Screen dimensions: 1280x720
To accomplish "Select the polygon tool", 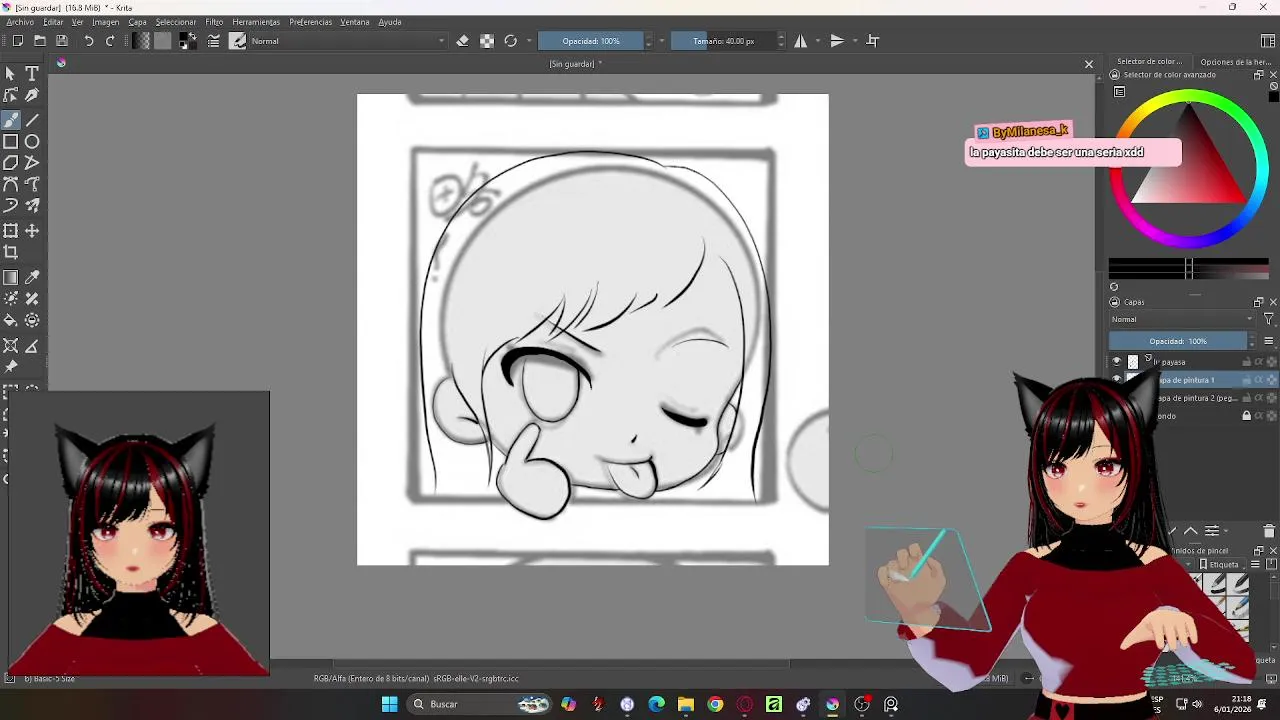I will [x=10, y=162].
